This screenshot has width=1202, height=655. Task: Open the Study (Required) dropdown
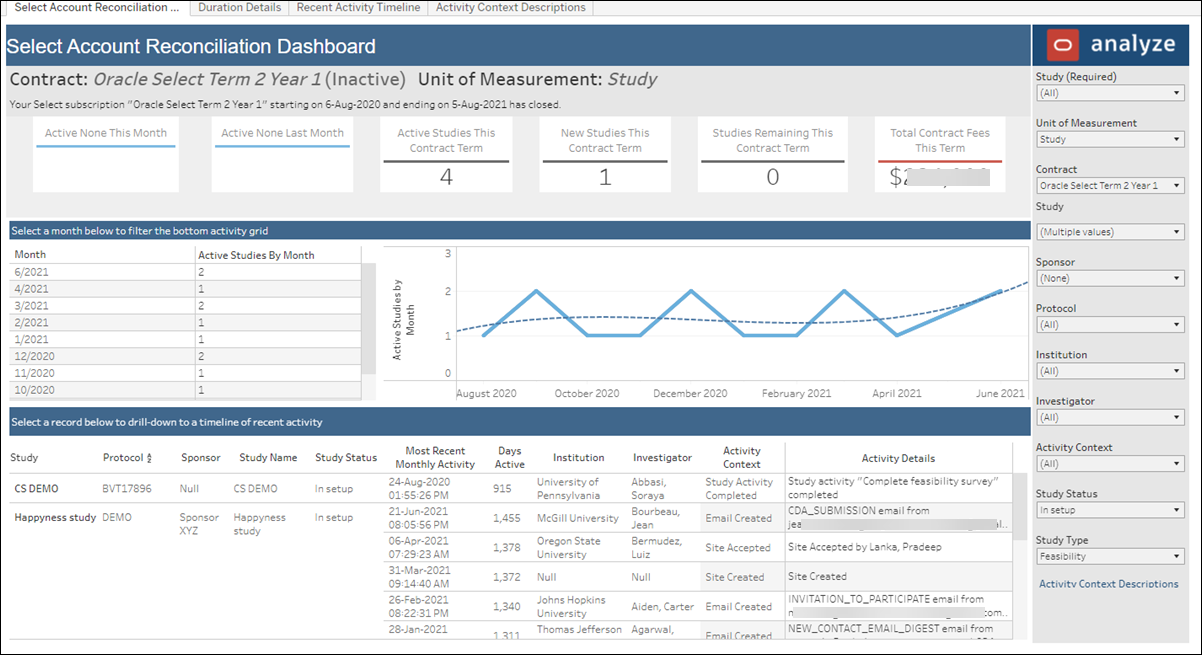tap(1110, 93)
